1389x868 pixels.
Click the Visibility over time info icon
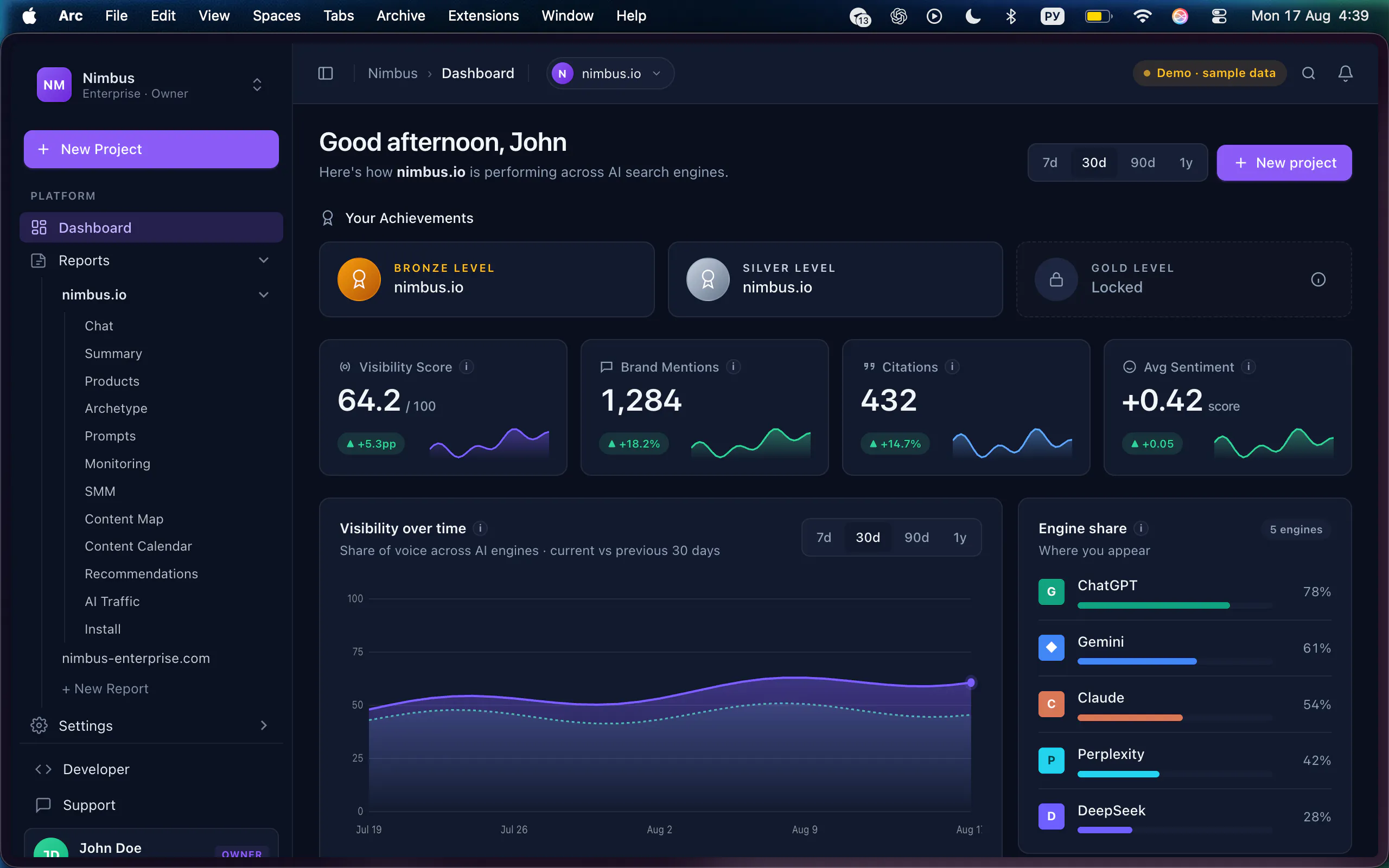(x=480, y=527)
